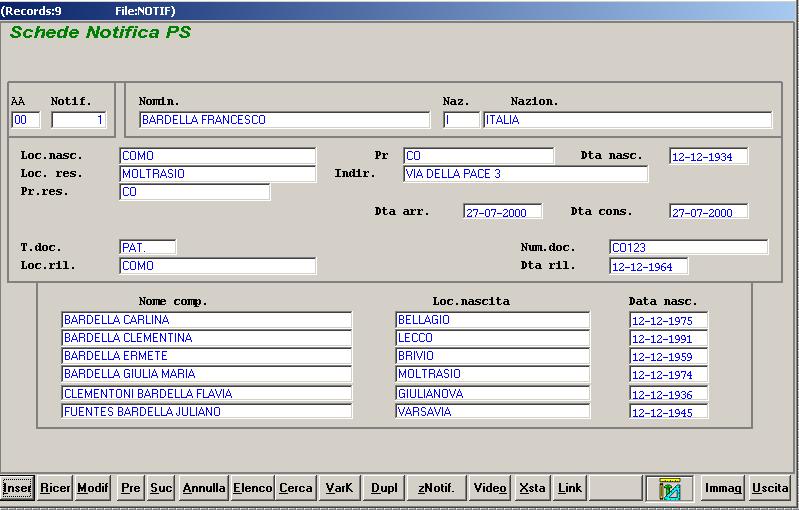Click the Pr.res. field
Image resolution: width=799 pixels, height=510 pixels.
(195, 192)
